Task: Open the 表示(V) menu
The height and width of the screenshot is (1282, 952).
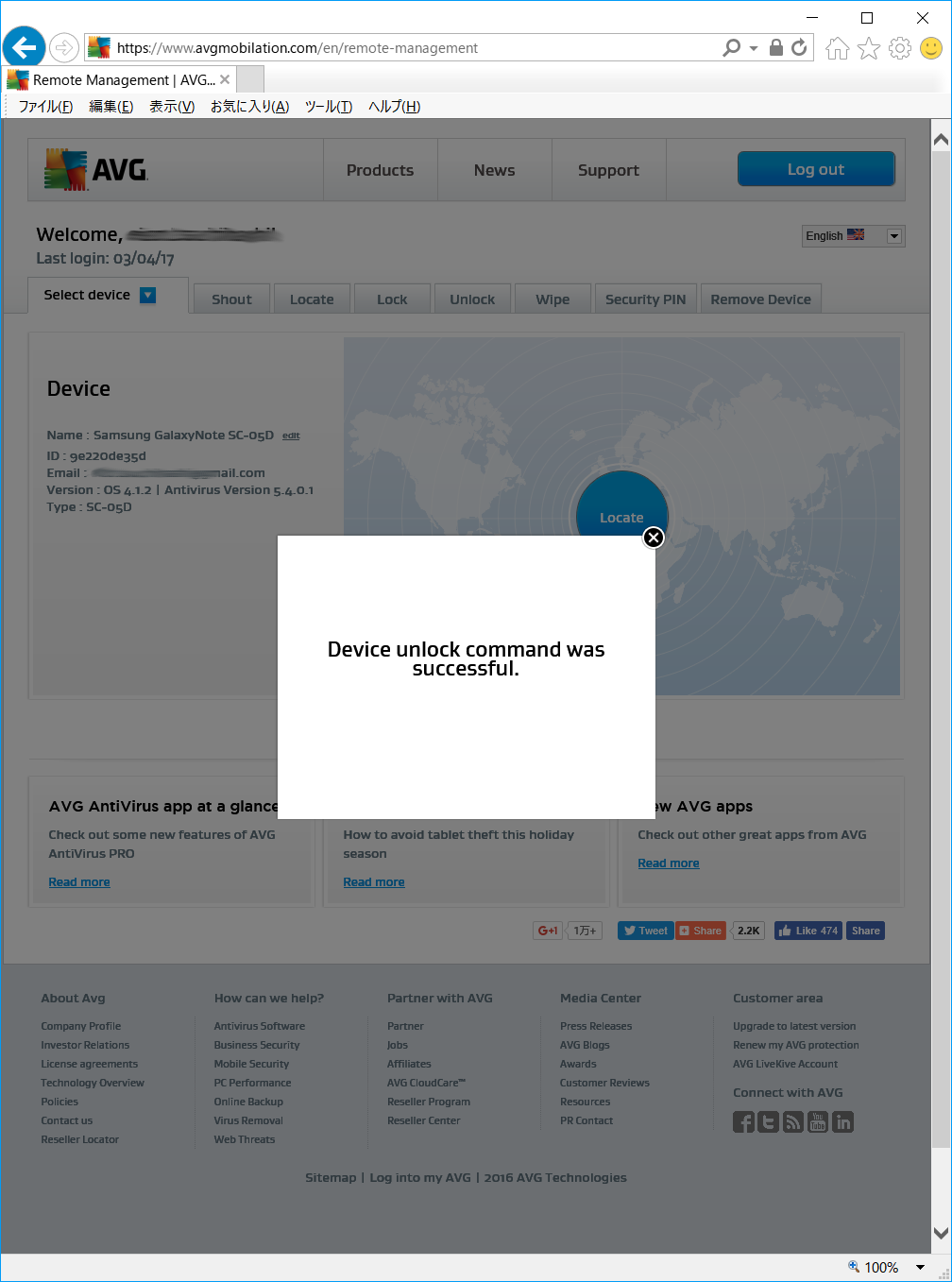Action: click(172, 107)
